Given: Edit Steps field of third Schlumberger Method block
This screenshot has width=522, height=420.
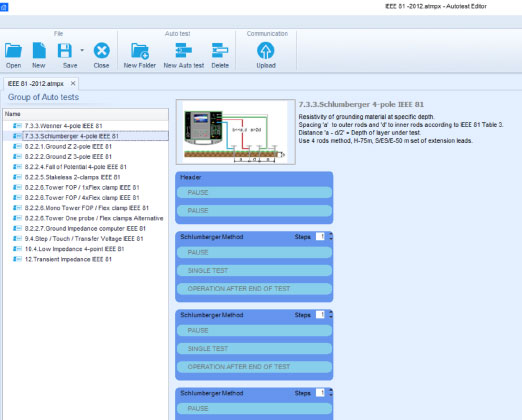Looking at the screenshot, I should click(320, 393).
